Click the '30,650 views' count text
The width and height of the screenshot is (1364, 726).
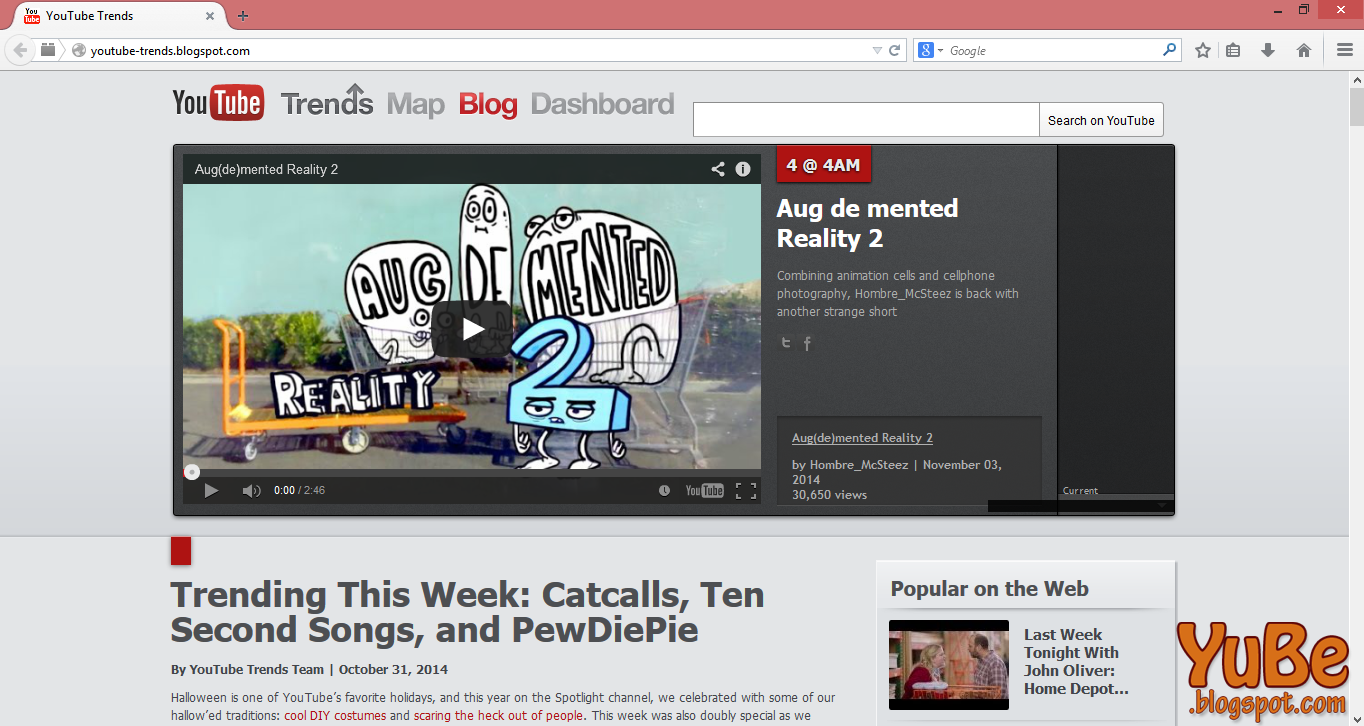pyautogui.click(x=829, y=495)
